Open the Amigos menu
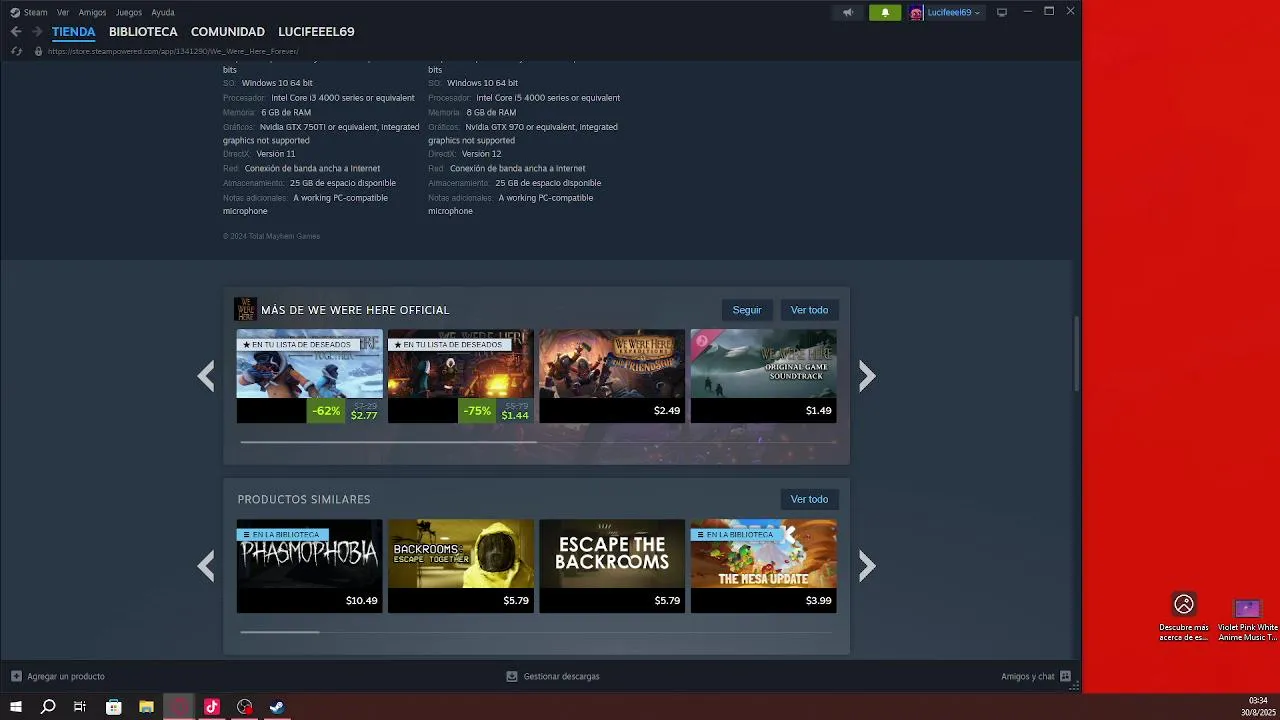Viewport: 1280px width, 720px height. pyautogui.click(x=92, y=13)
